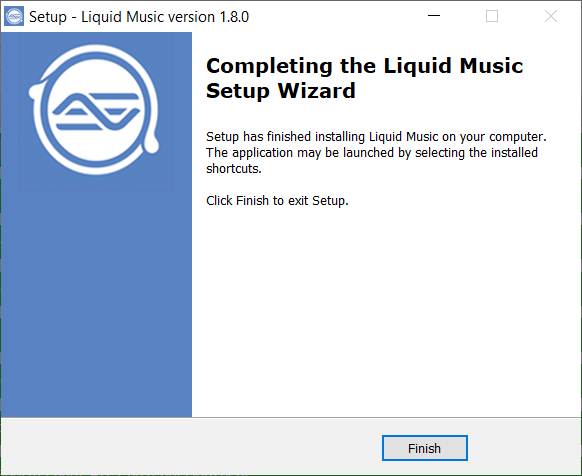Click the version number 1.8.0 in title bar
582x476 pixels.
234,17
